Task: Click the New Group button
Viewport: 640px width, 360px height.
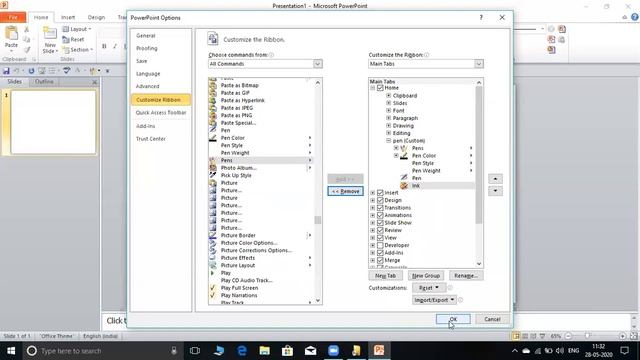Action: pos(426,276)
